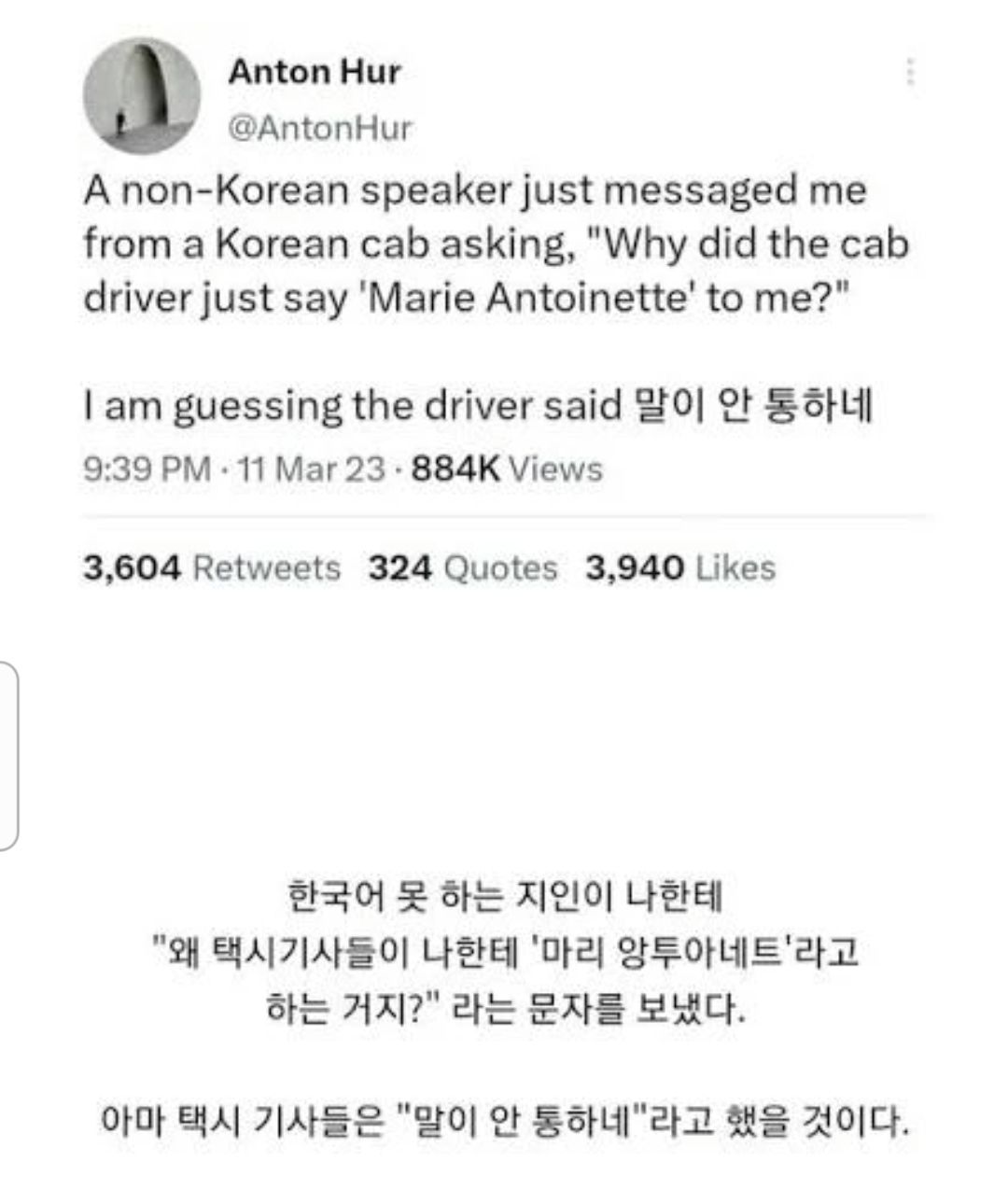Show the 3,604 Retweets list
Viewport: 1008px width, 1203px height.
[212, 567]
